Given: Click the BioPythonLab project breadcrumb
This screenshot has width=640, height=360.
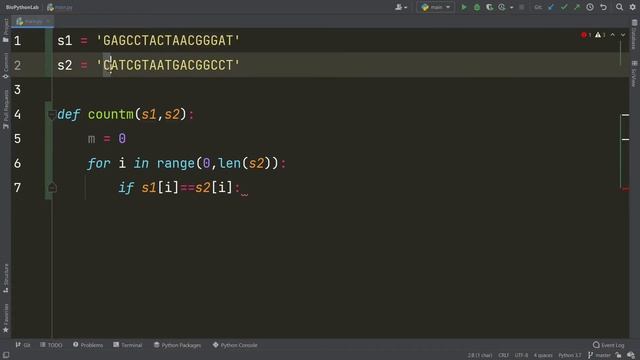Looking at the screenshot, I should tap(22, 7).
